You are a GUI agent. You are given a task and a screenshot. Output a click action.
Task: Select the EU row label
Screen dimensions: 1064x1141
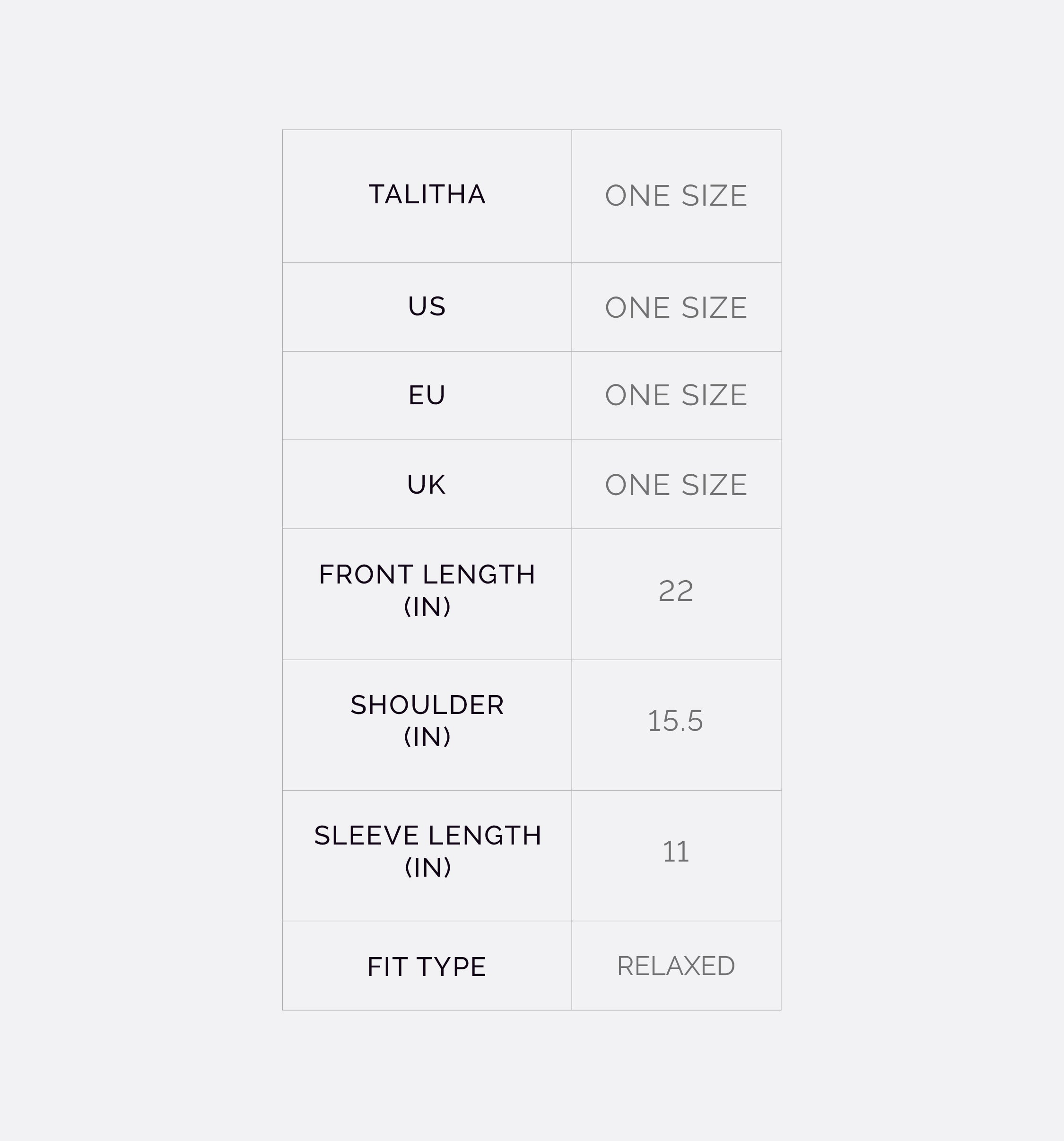pyautogui.click(x=427, y=395)
